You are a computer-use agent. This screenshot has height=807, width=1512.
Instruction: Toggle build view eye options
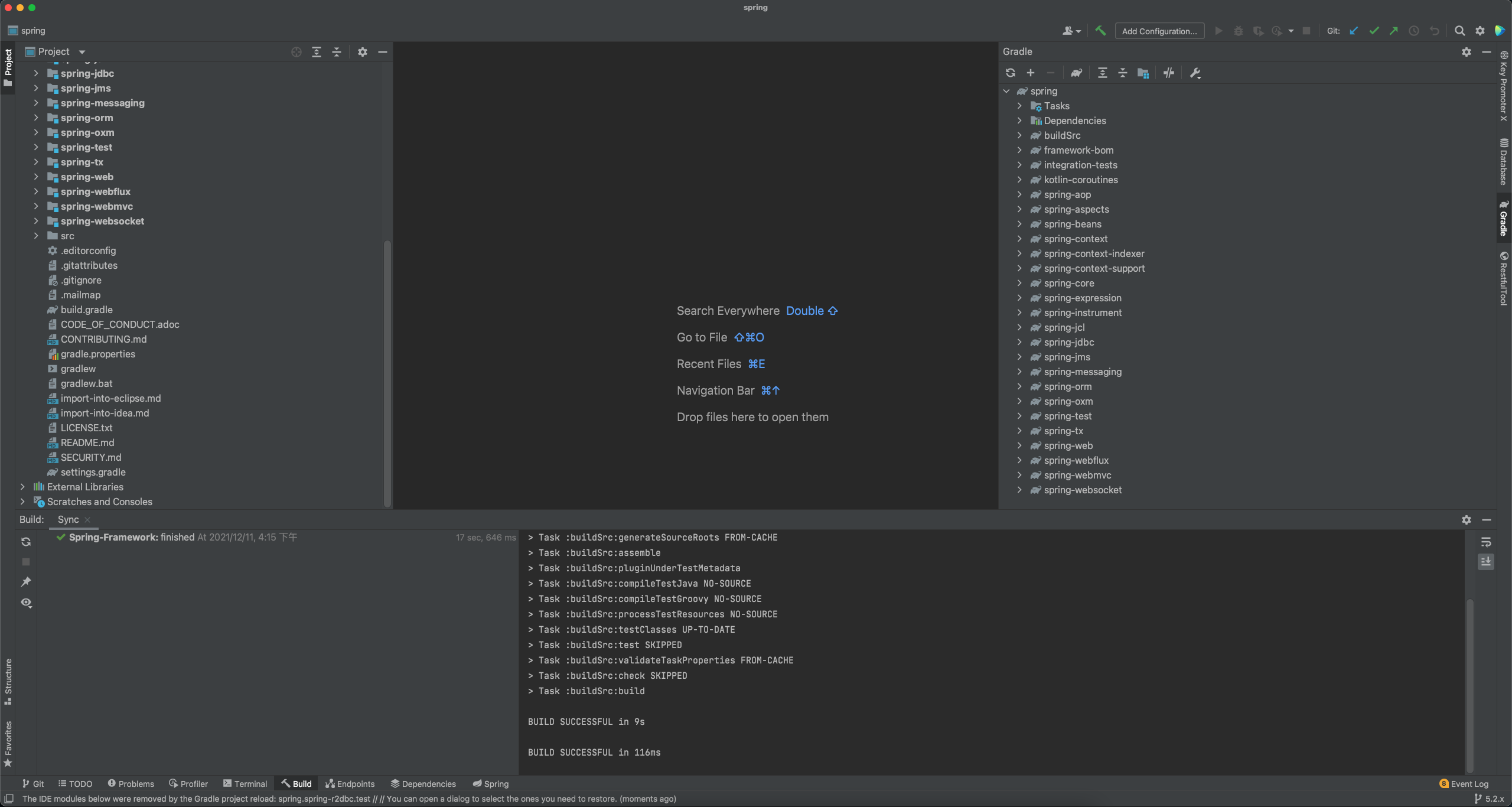[x=26, y=603]
